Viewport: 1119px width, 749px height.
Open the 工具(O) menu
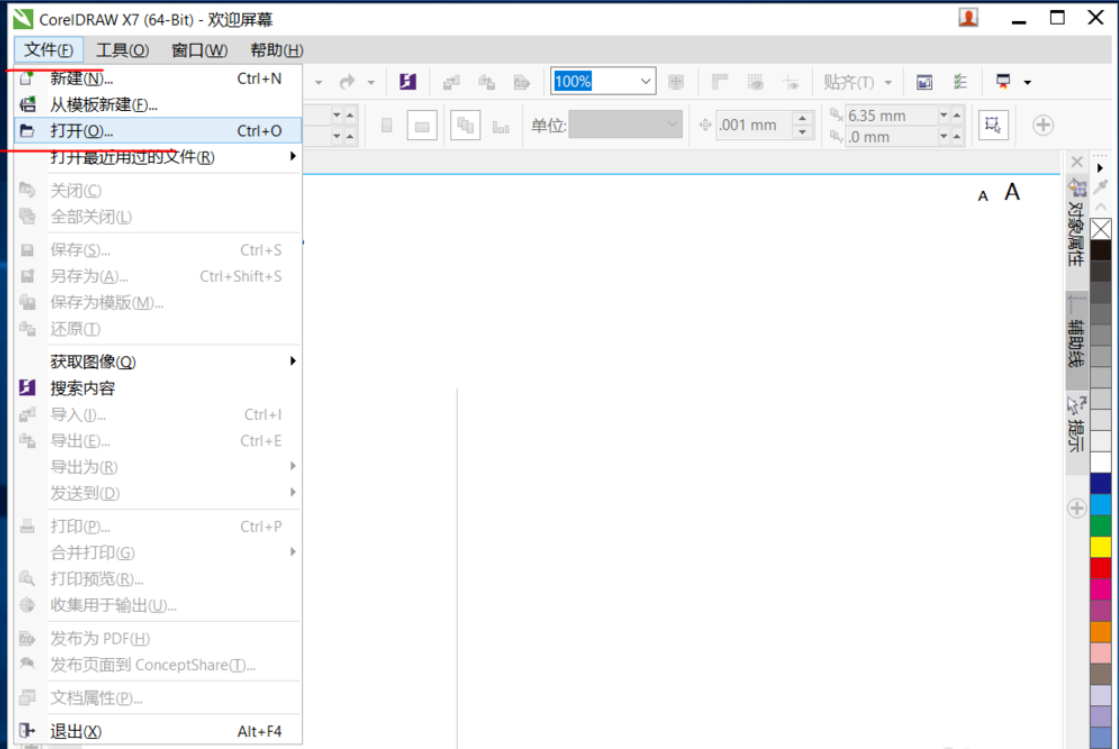[122, 50]
